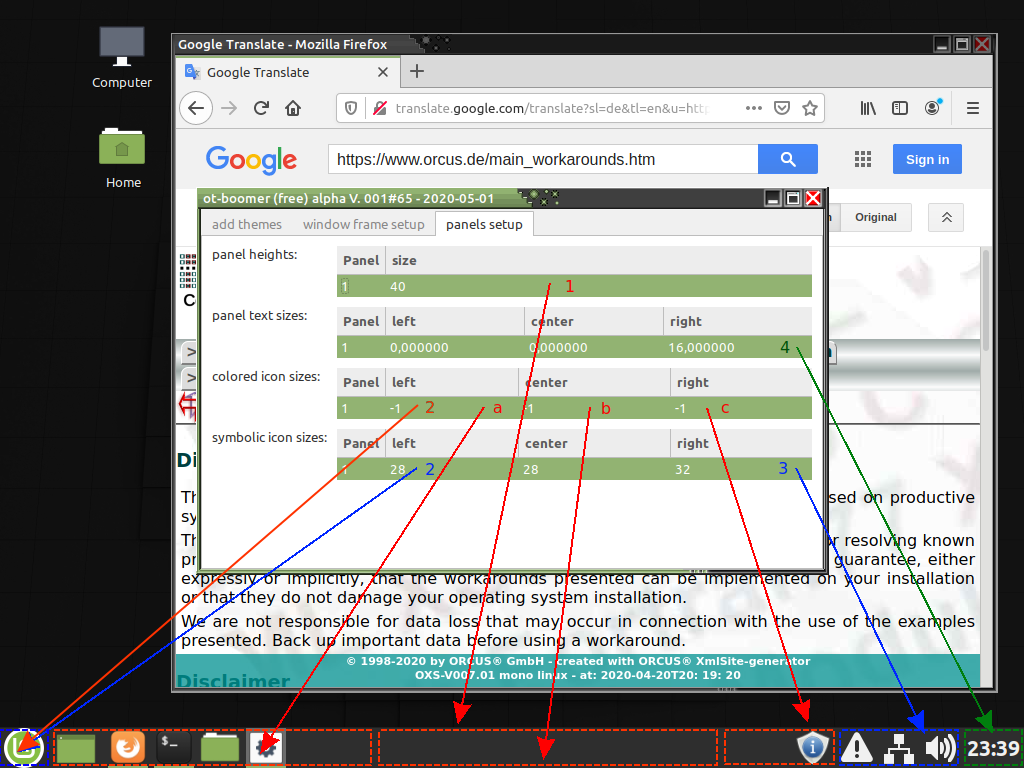This screenshot has height=768, width=1024.
Task: Open tracking protection shield in URL bar
Action: (x=351, y=108)
